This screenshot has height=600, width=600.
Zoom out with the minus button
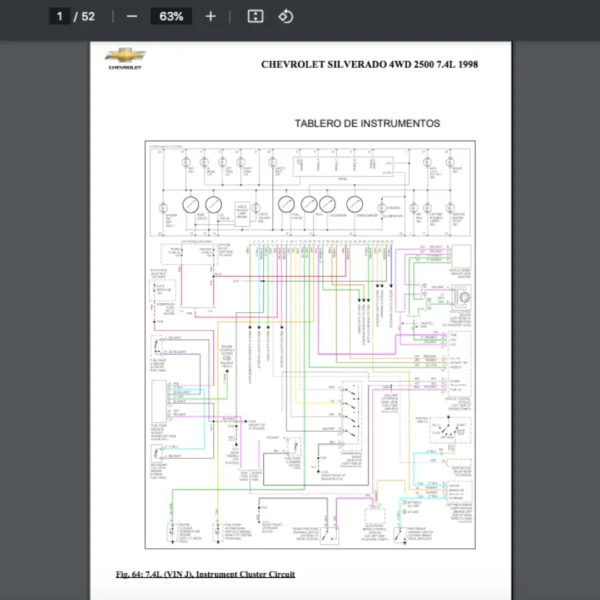pyautogui.click(x=133, y=16)
